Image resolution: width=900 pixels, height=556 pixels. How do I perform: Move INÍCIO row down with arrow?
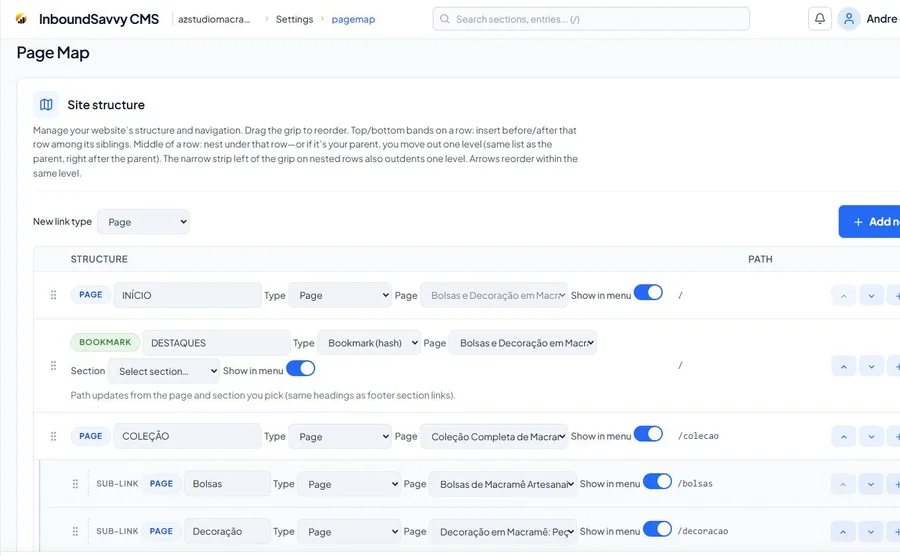[871, 296]
